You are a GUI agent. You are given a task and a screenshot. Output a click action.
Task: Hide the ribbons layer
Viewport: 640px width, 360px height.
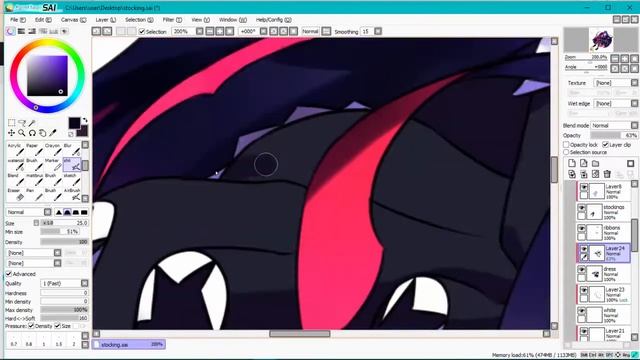582,229
